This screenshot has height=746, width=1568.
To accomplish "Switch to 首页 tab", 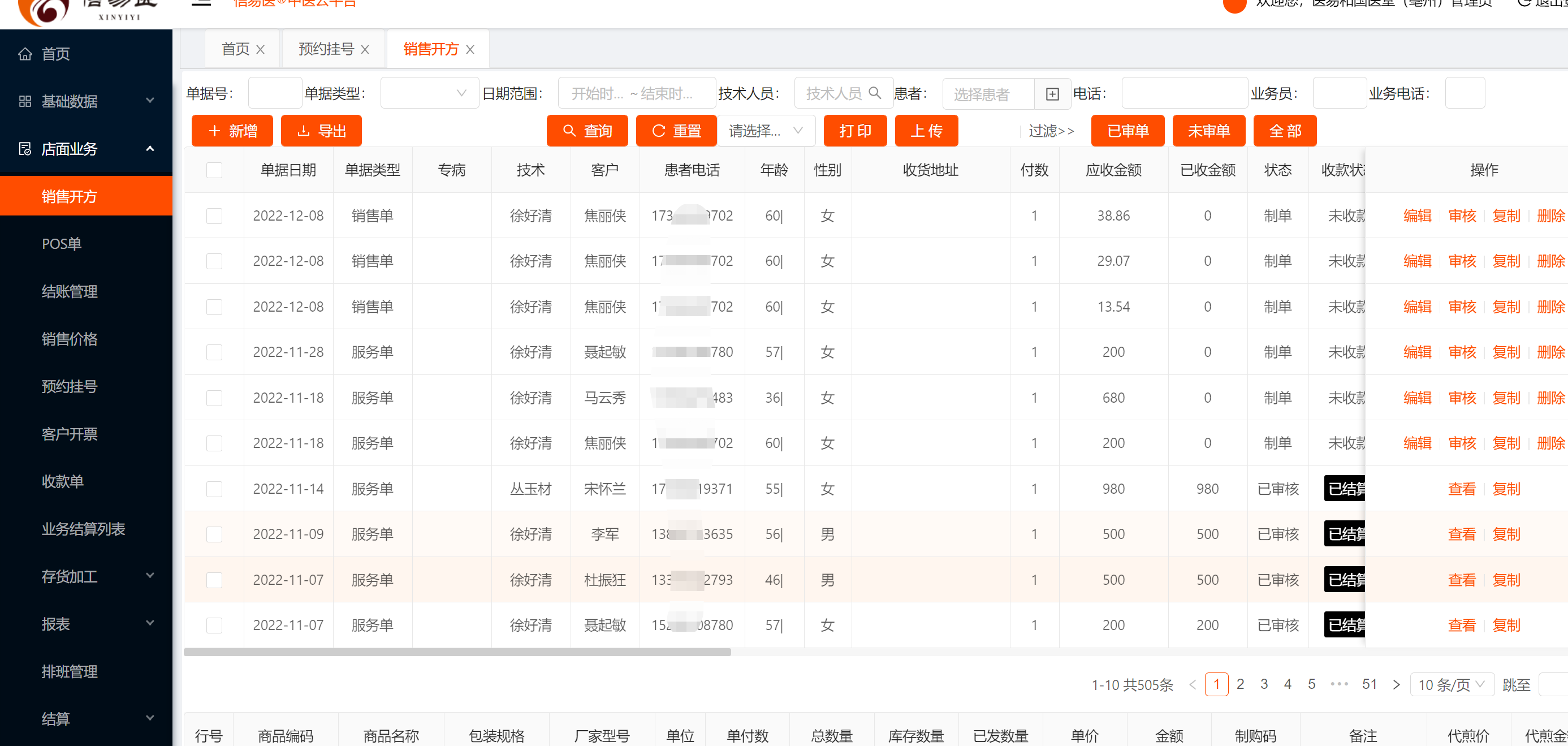I will [236, 49].
